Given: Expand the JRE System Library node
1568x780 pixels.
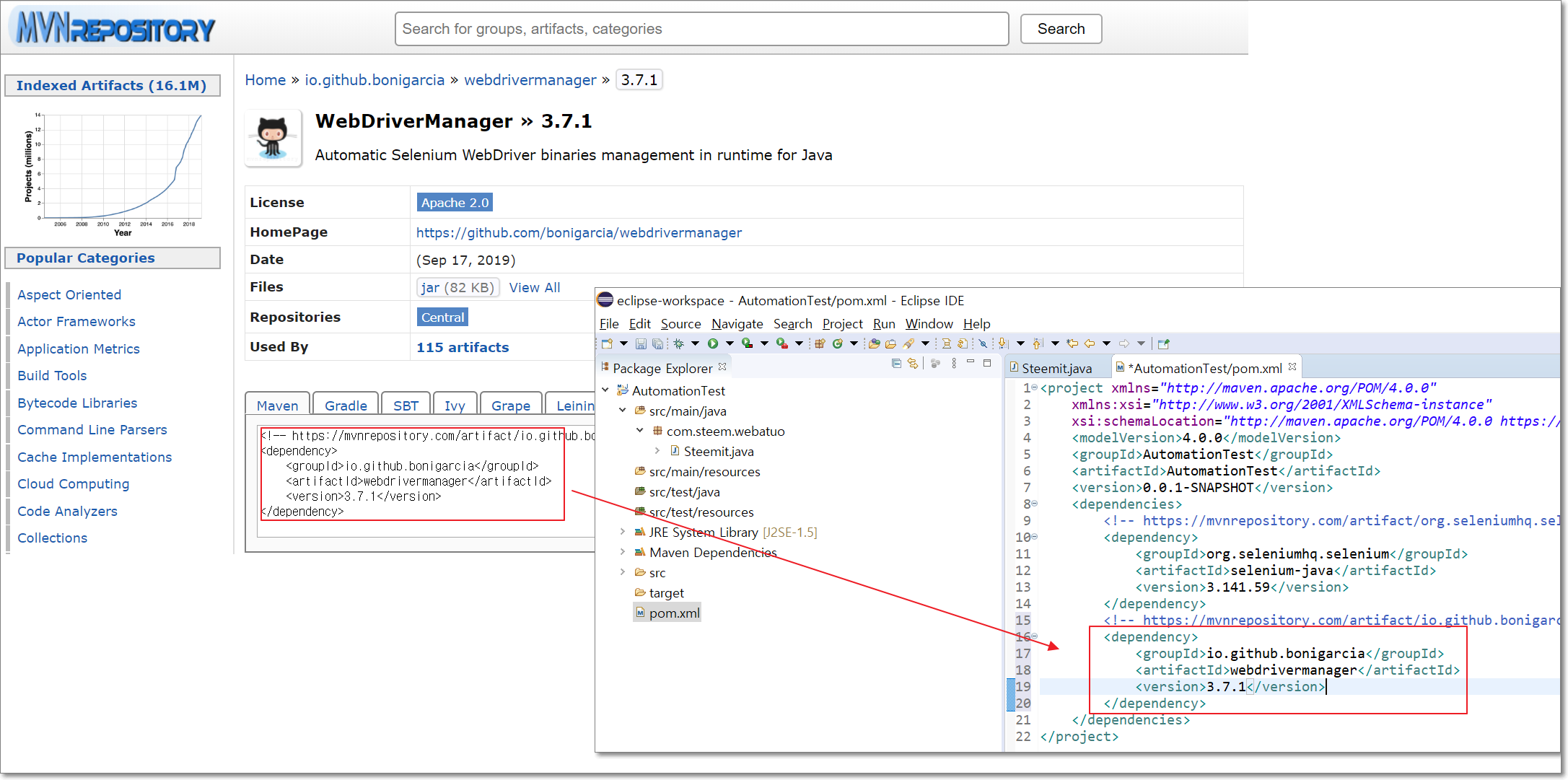Looking at the screenshot, I should point(623,532).
